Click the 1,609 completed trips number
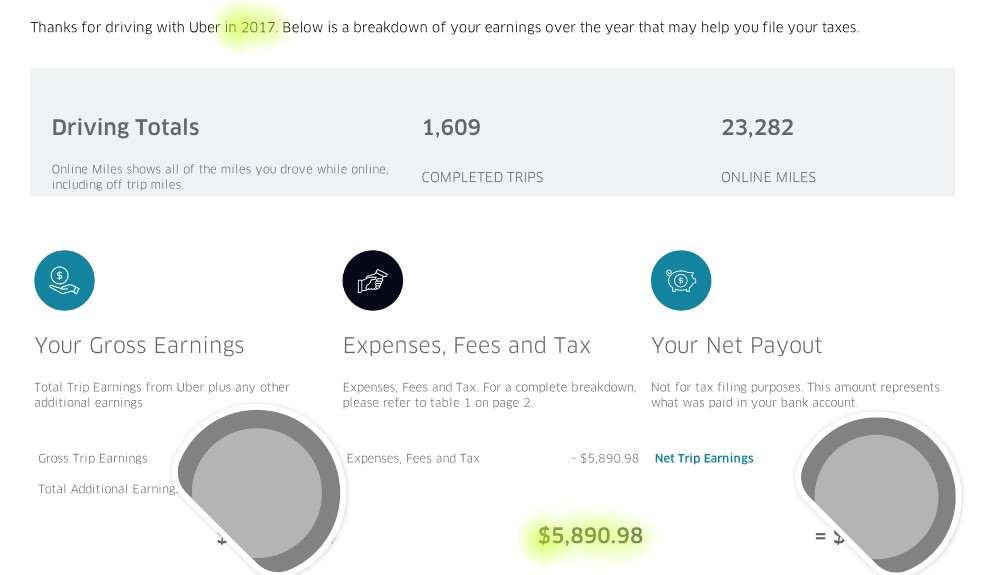This screenshot has width=985, height=575. click(451, 128)
